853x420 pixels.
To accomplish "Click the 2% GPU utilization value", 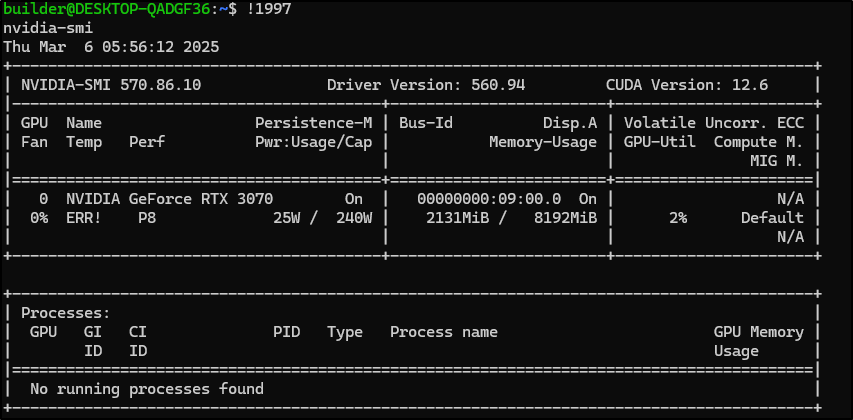I will 678,218.
